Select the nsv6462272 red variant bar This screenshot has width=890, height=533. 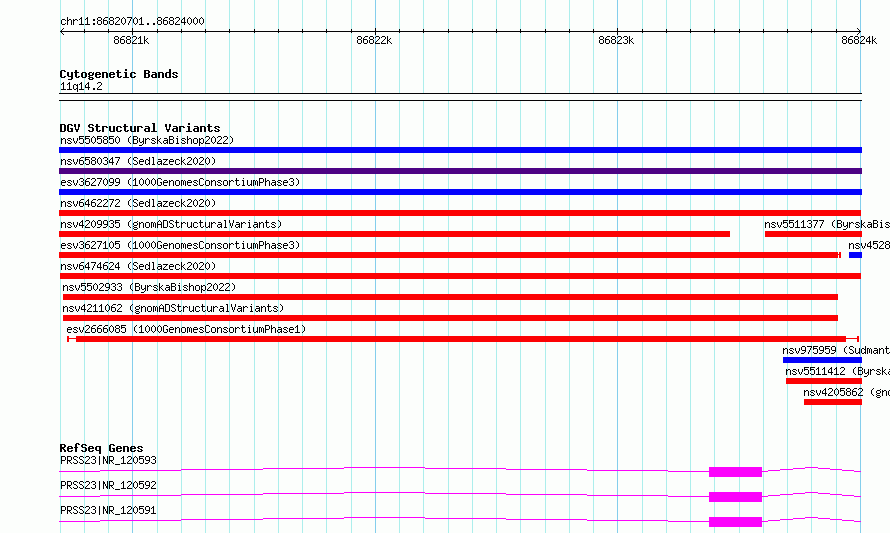tap(460, 213)
